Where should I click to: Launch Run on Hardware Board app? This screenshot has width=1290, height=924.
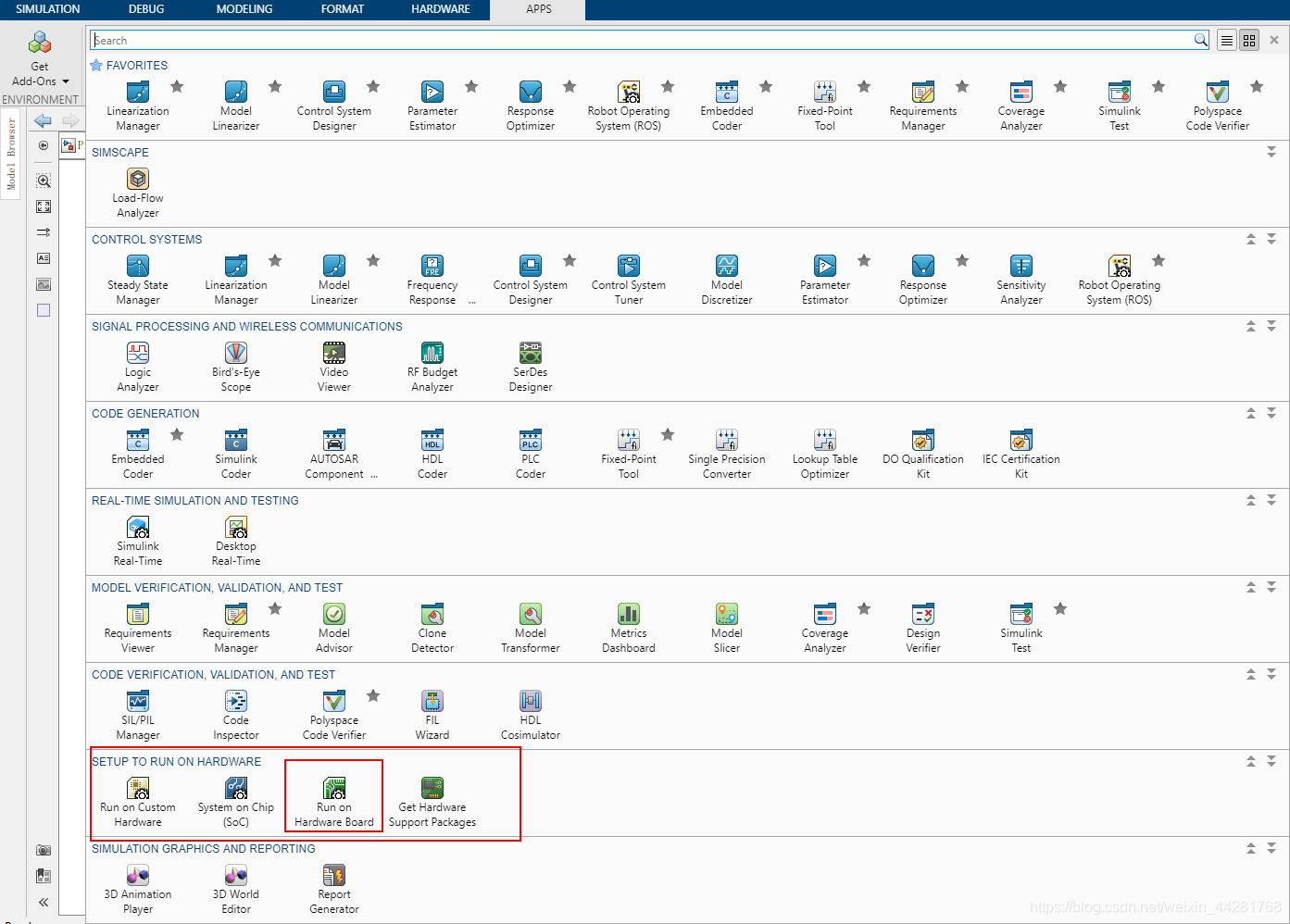pos(334,802)
